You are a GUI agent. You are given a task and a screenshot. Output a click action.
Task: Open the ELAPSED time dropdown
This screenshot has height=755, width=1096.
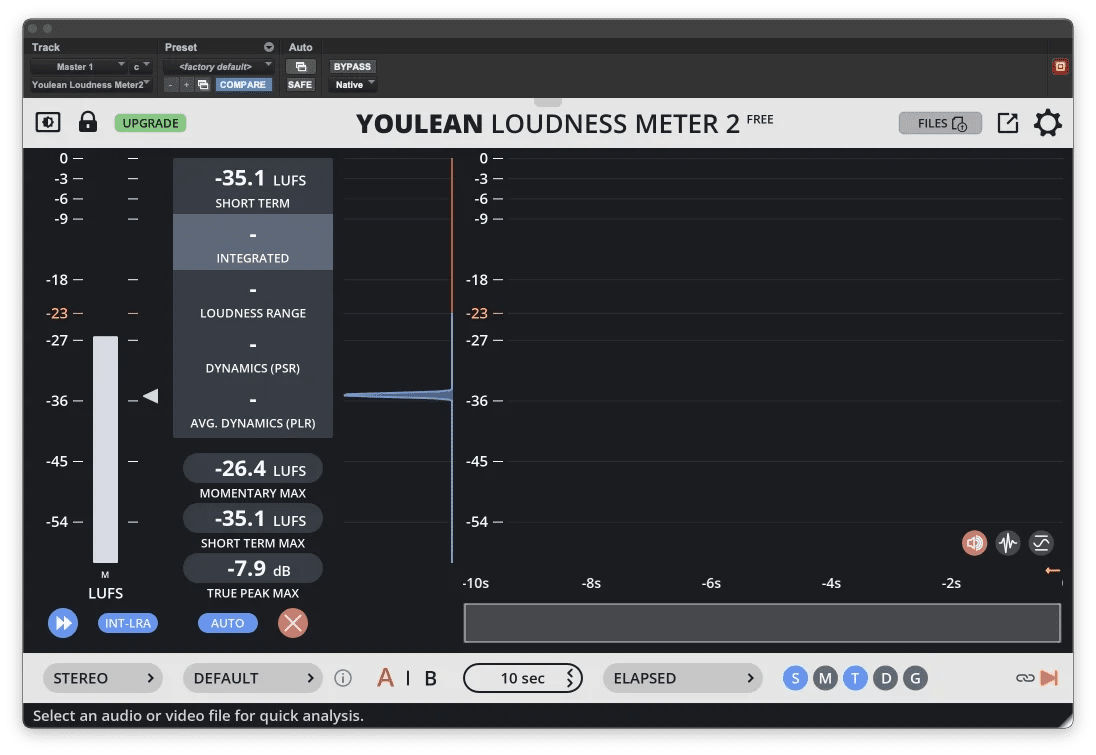click(x=682, y=678)
